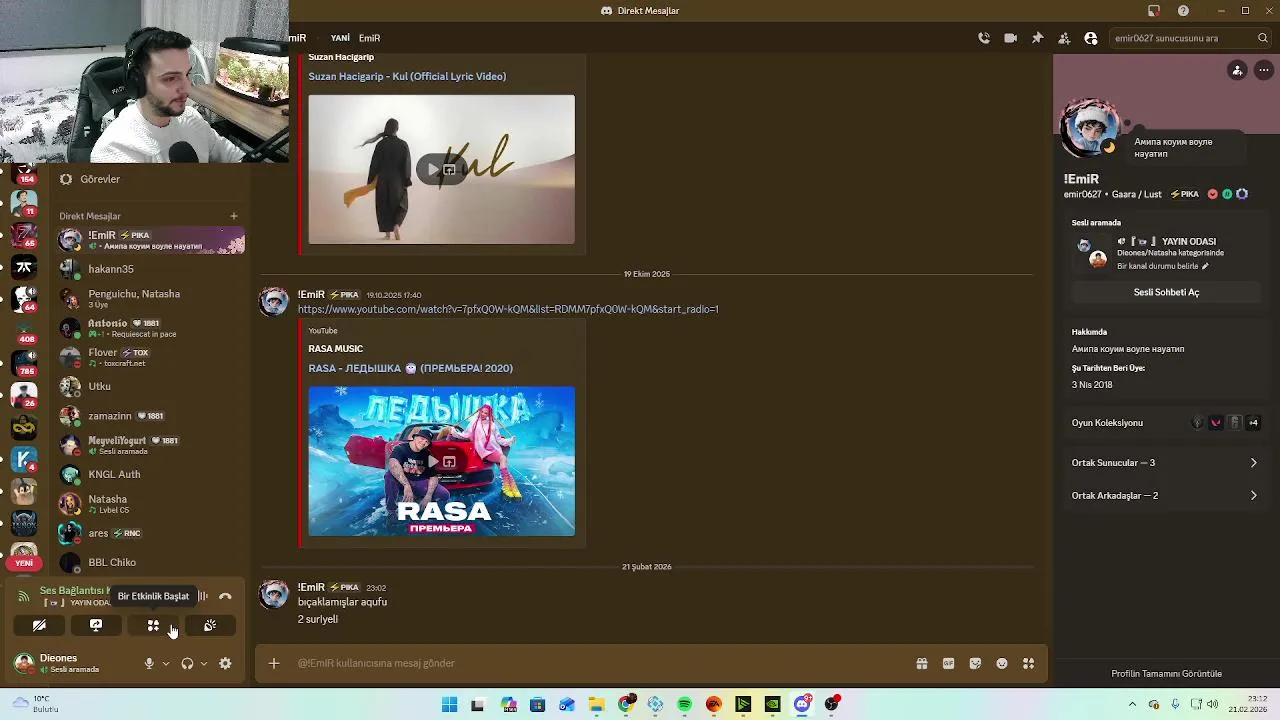
Task: Open headphone output options arrow
Action: [x=204, y=663]
